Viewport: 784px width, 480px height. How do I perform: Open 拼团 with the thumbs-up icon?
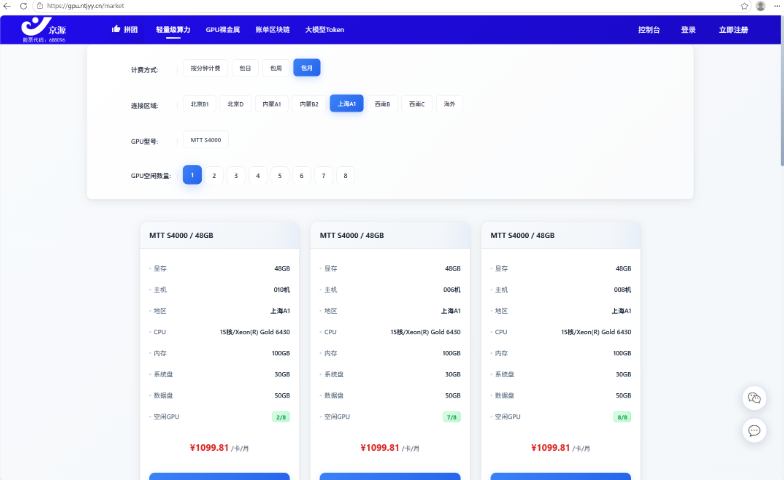124,30
